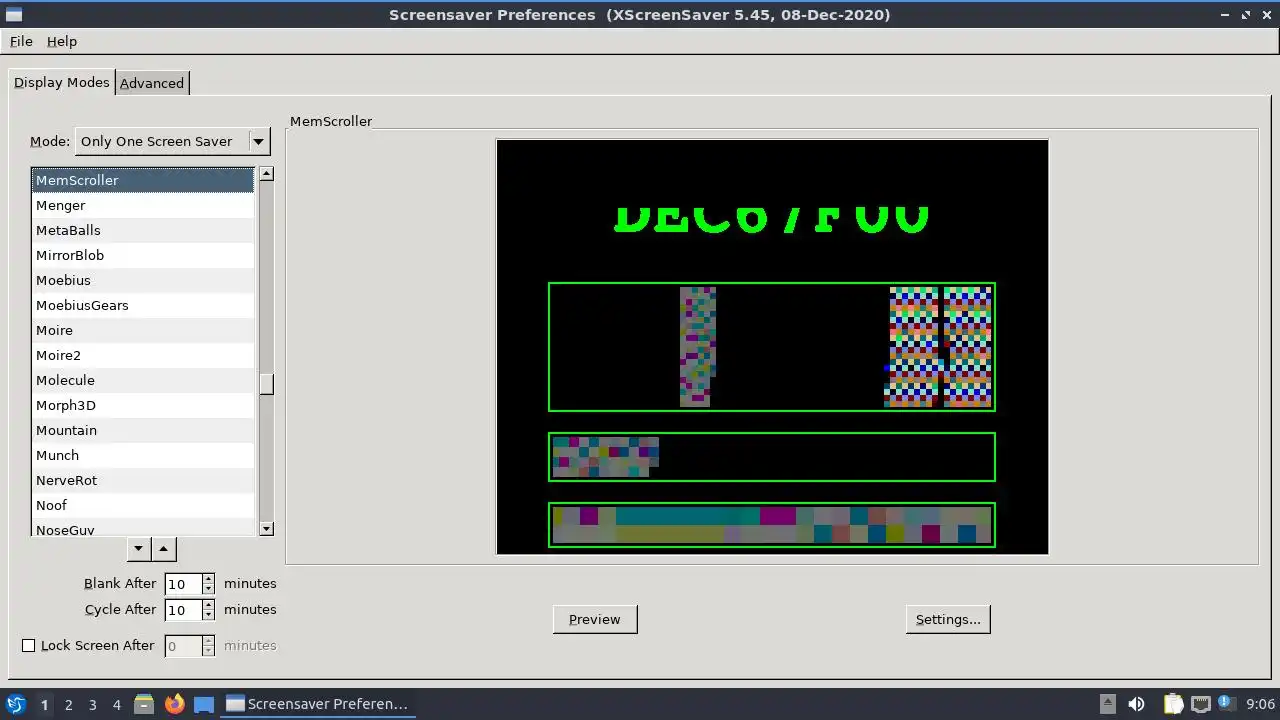Select Noof in the list
1280x720 pixels.
coord(143,505)
